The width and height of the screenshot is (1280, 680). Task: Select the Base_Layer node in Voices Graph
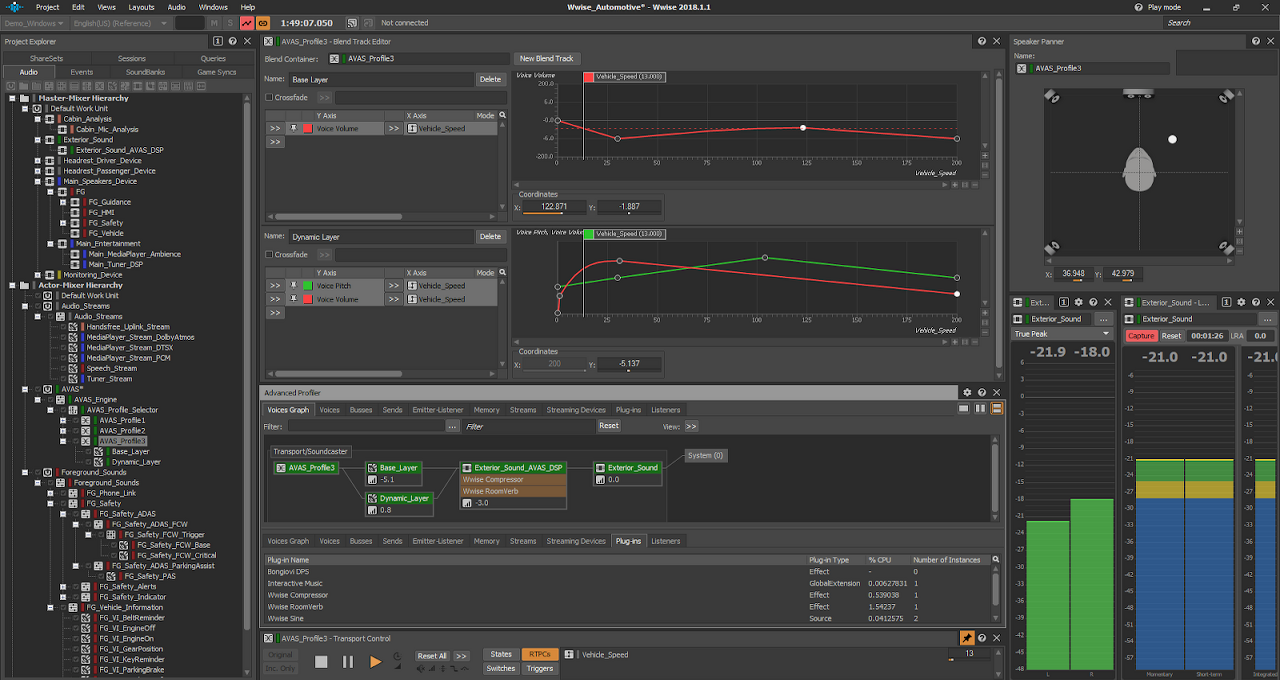pyautogui.click(x=393, y=468)
